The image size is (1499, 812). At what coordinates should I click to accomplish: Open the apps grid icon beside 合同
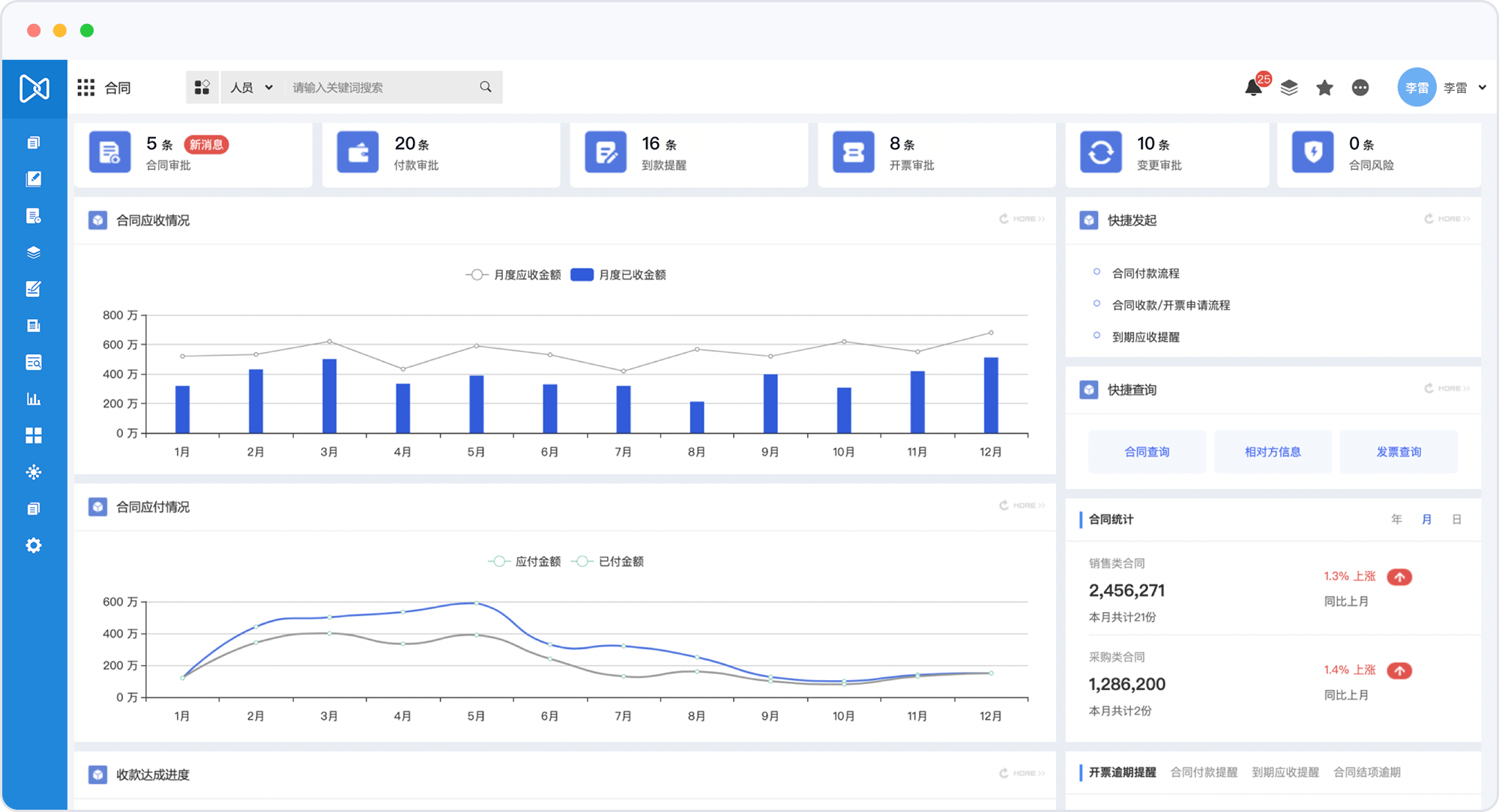pyautogui.click(x=86, y=88)
